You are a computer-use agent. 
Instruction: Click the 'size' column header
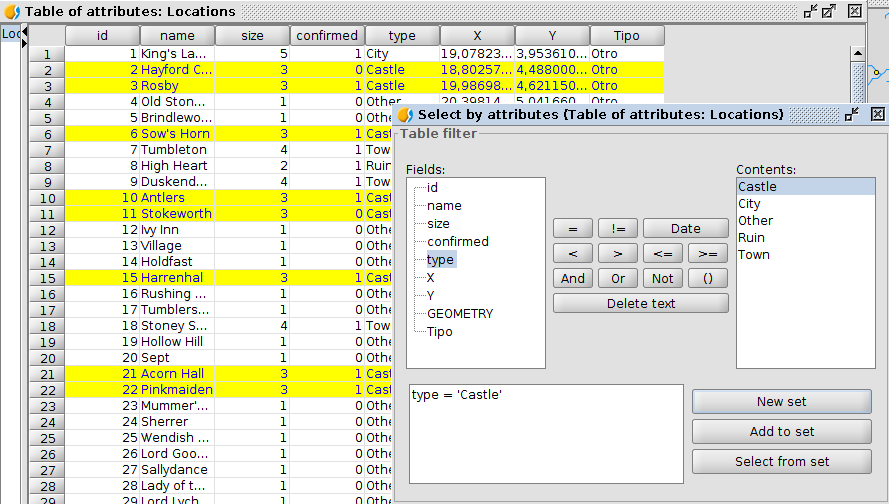[253, 36]
